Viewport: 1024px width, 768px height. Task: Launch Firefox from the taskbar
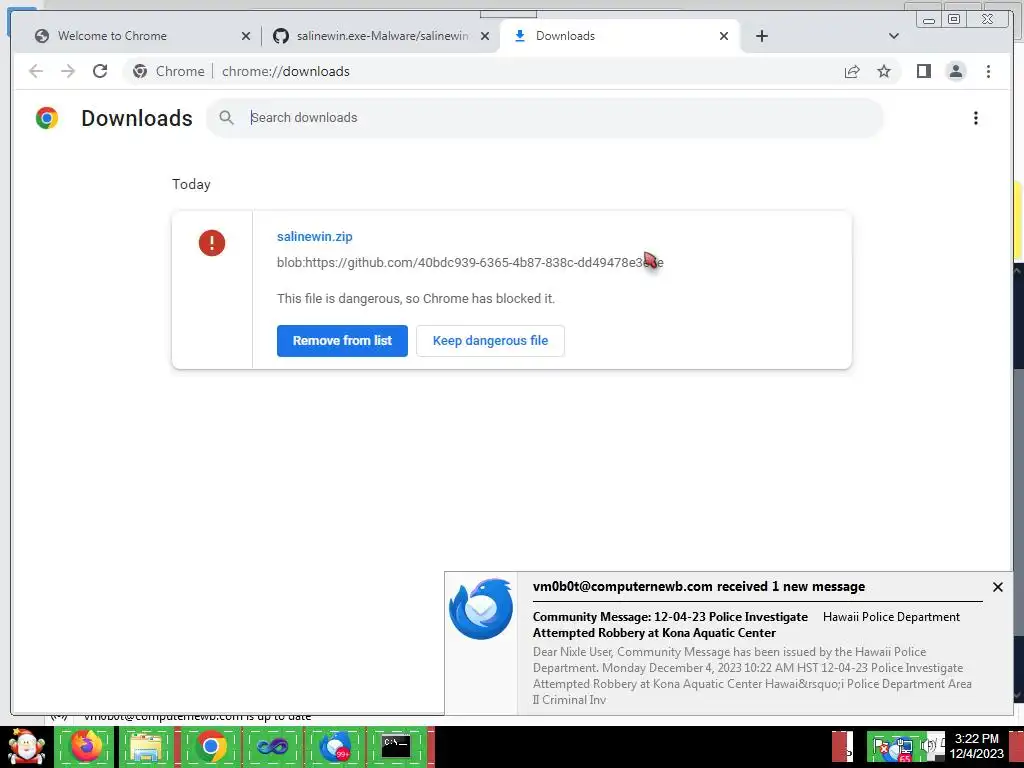pyautogui.click(x=86, y=747)
